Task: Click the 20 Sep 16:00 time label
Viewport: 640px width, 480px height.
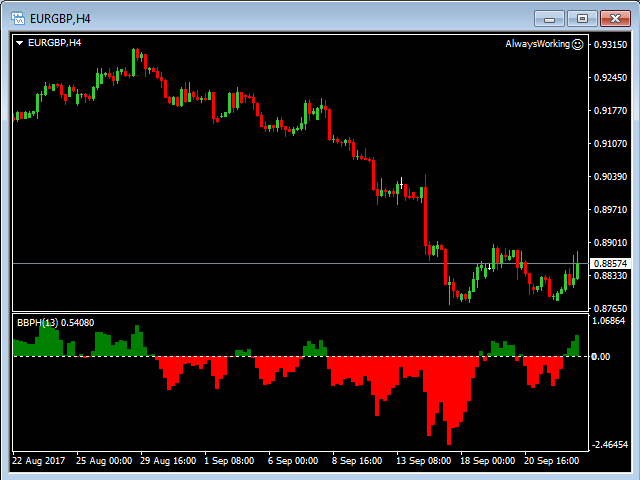Action: click(x=553, y=461)
